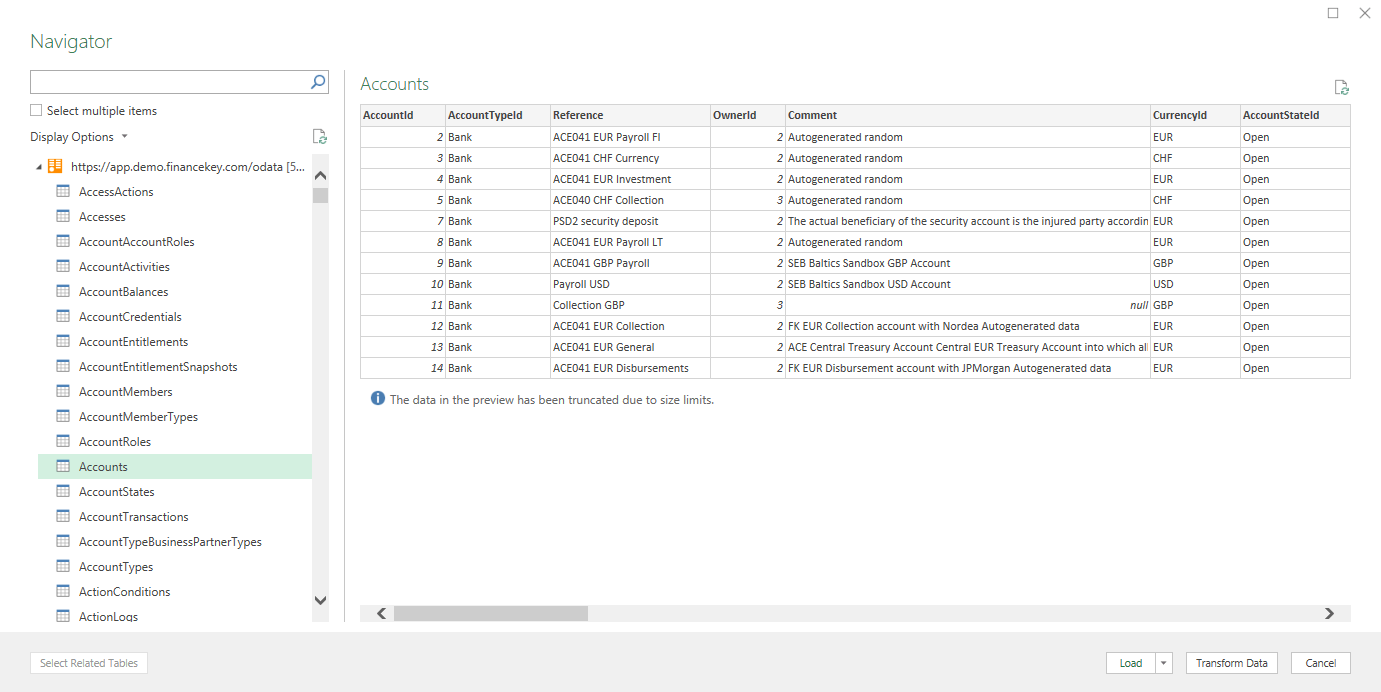The image size is (1381, 692).
Task: Cancel the Navigator dialog
Action: (x=1320, y=663)
